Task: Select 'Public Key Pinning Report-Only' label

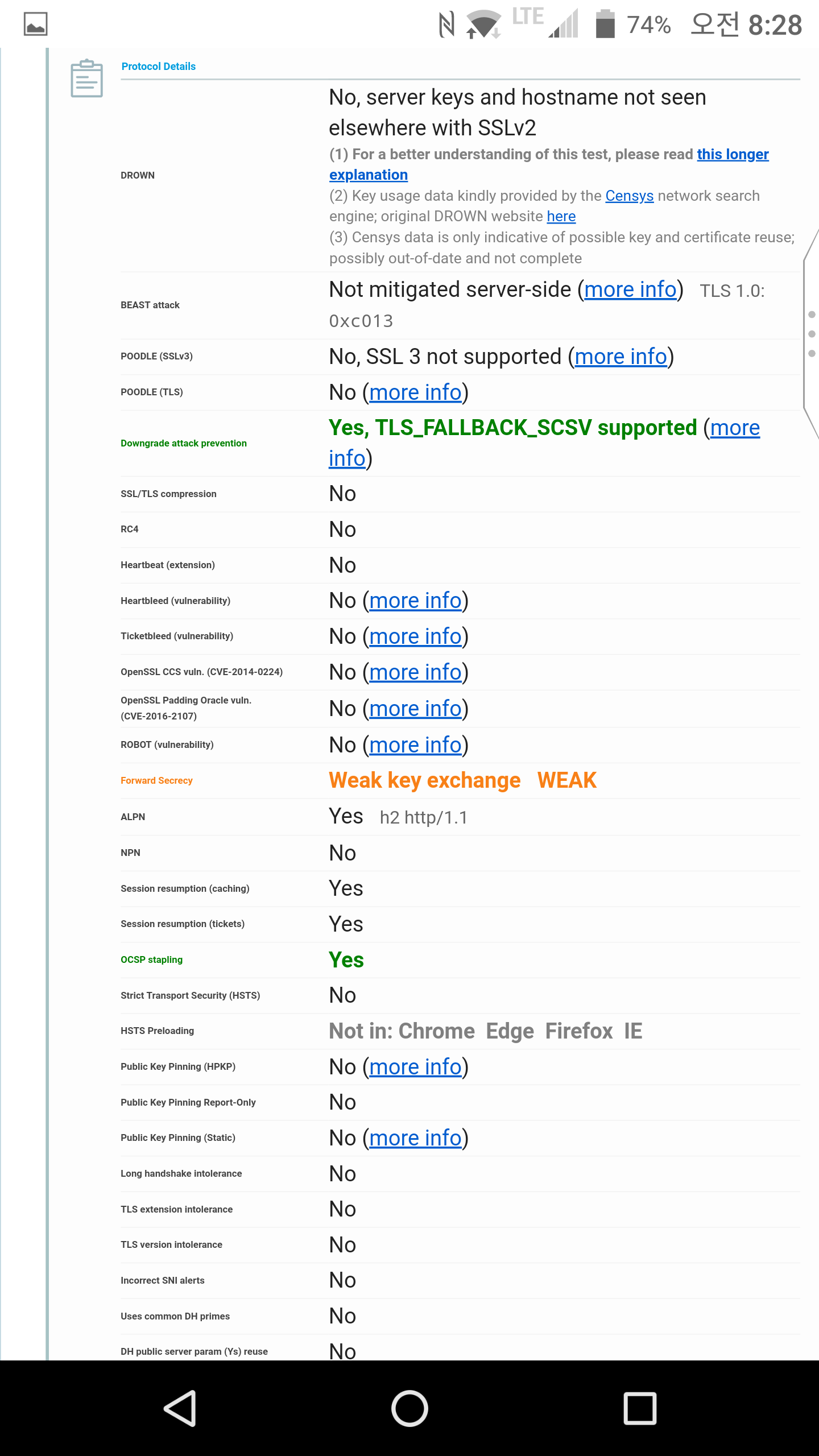Action: 188,1102
